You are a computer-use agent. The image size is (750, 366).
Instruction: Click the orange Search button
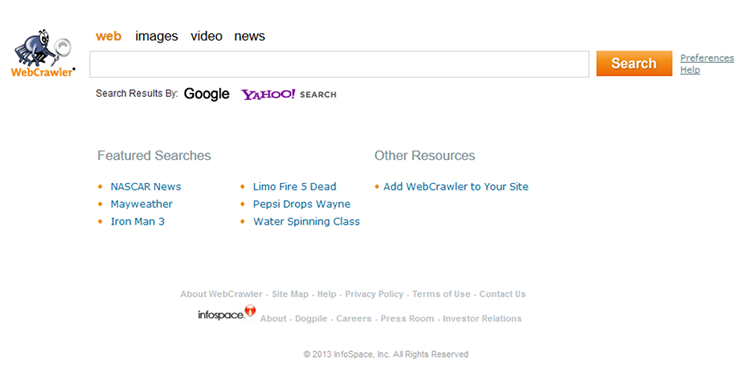click(x=634, y=63)
